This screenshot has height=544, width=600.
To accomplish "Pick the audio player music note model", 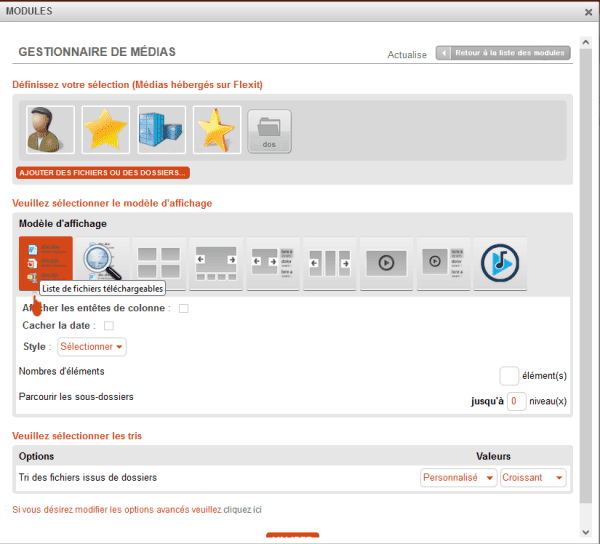I will pos(499,264).
